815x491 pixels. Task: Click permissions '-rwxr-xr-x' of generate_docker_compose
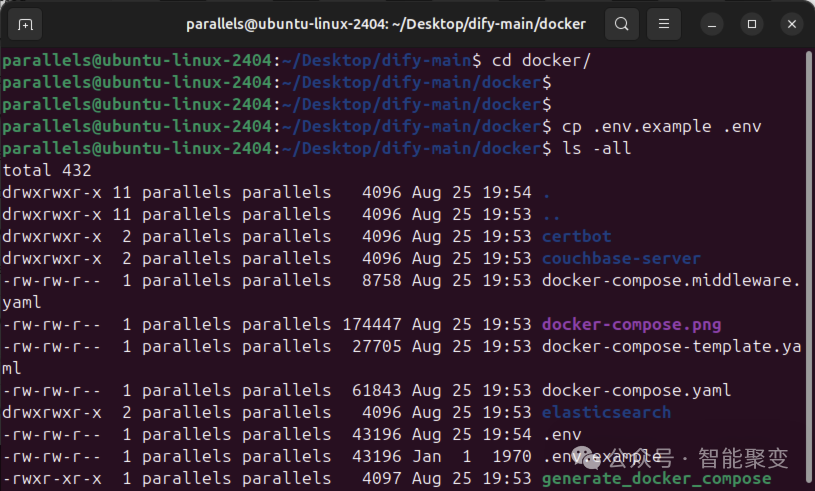coord(51,479)
